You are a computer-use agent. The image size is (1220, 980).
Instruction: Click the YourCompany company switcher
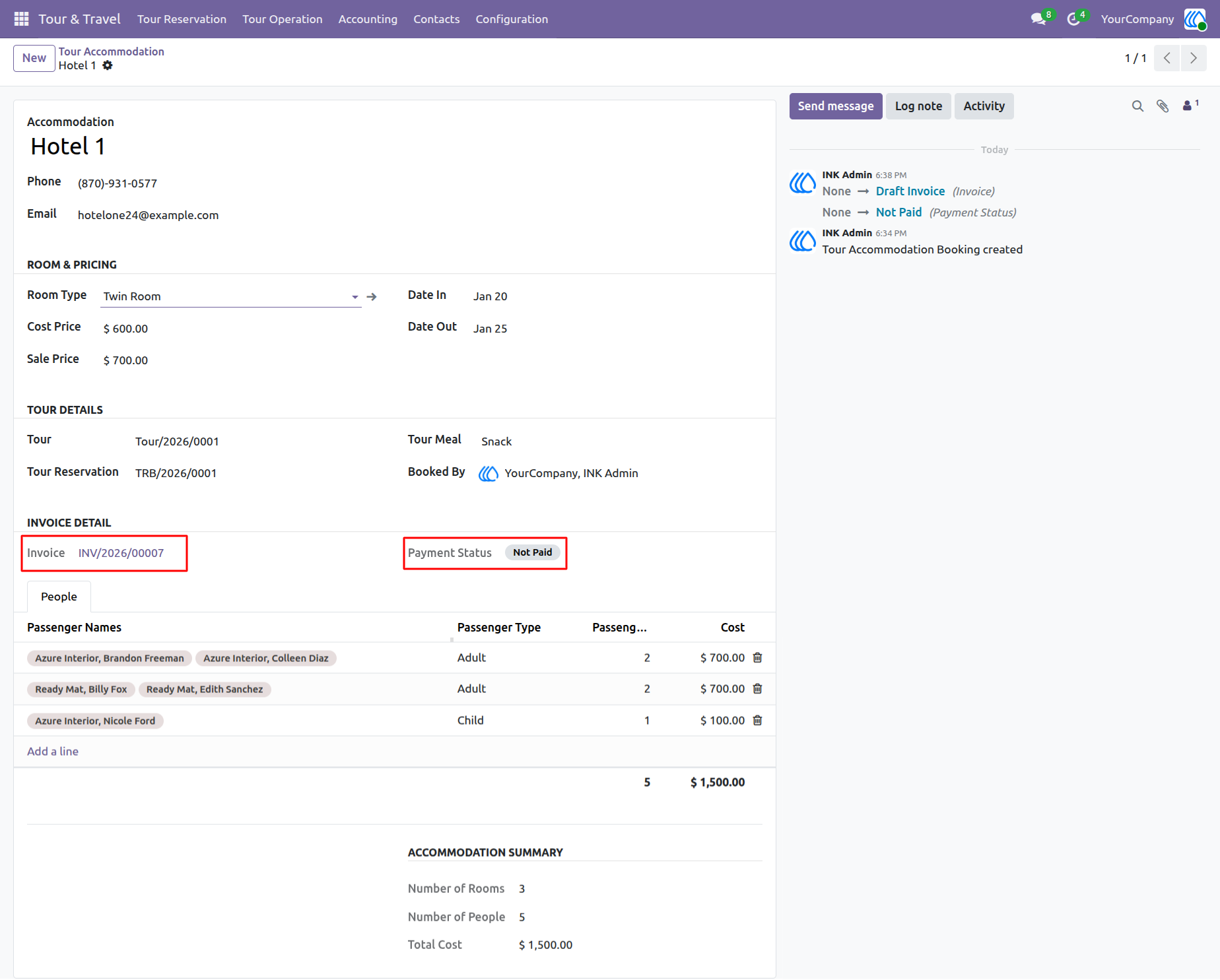(1137, 19)
